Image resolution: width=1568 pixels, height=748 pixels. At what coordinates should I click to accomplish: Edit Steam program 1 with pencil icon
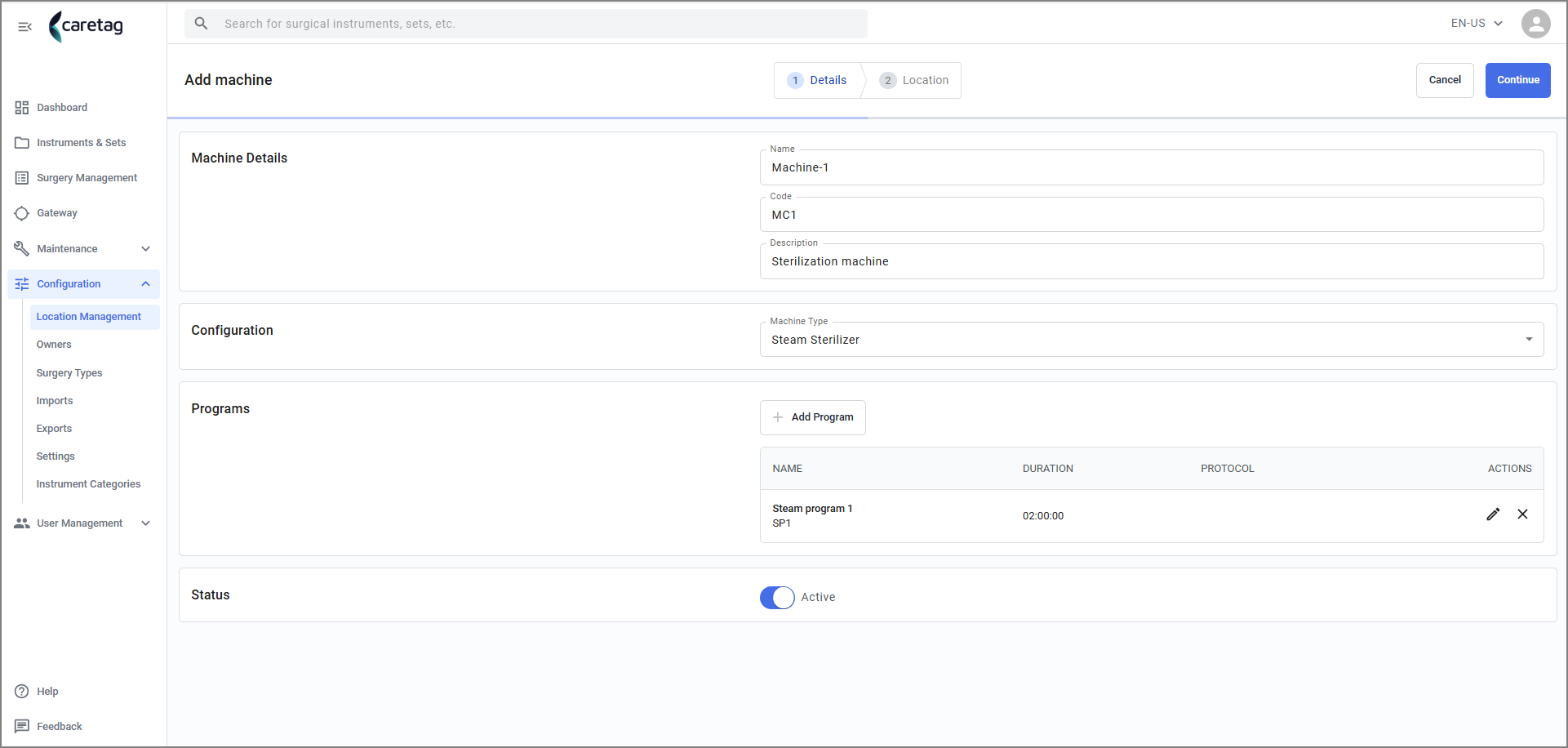point(1493,514)
